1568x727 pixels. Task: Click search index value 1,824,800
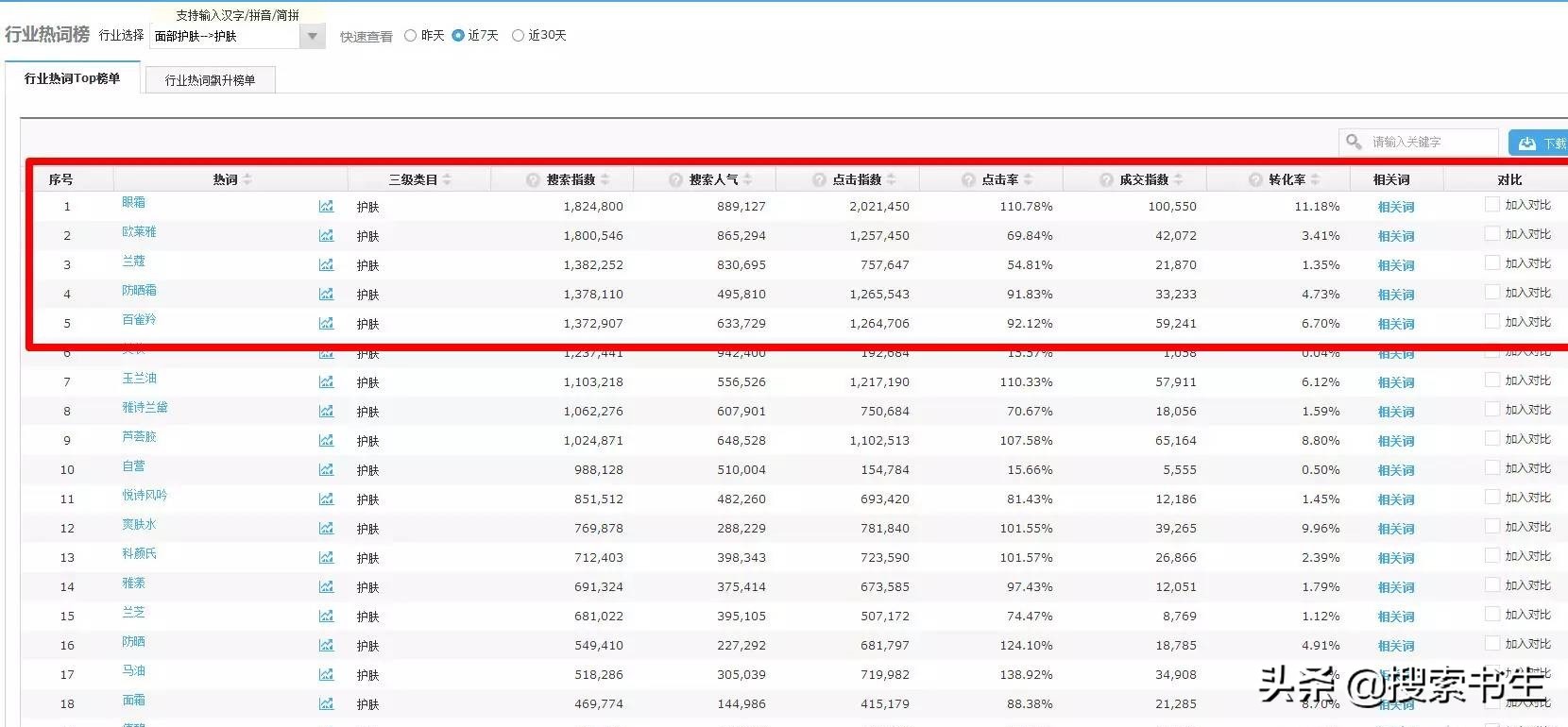(593, 206)
